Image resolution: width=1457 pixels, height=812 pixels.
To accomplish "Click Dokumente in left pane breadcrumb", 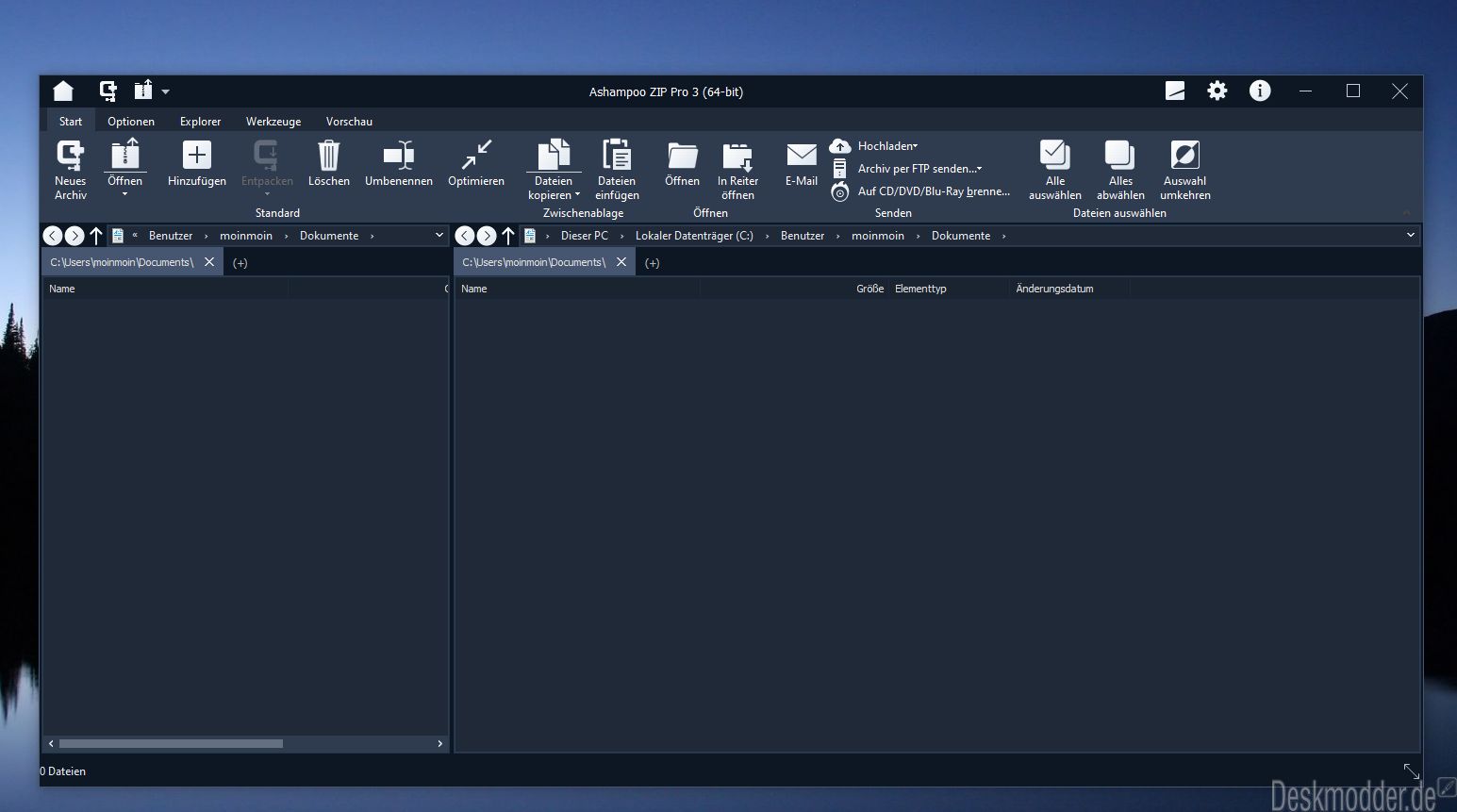I will [329, 236].
